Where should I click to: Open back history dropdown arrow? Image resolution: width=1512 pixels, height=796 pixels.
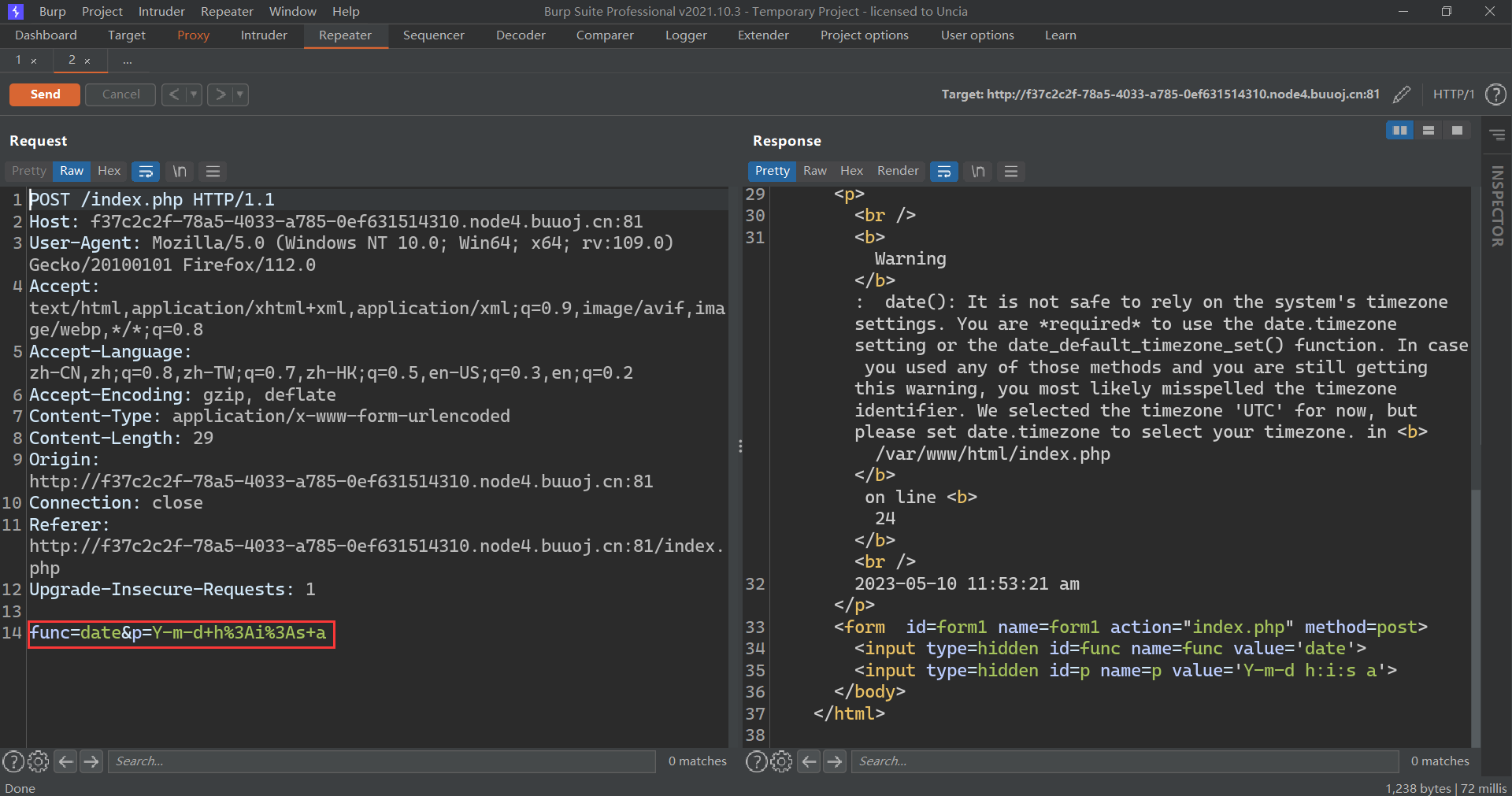click(x=194, y=94)
